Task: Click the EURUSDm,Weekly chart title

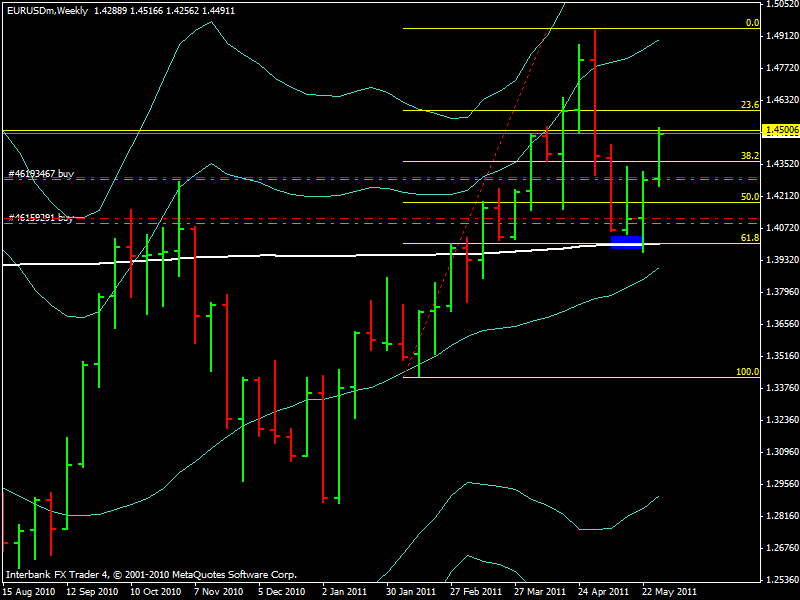Action: 45,10
